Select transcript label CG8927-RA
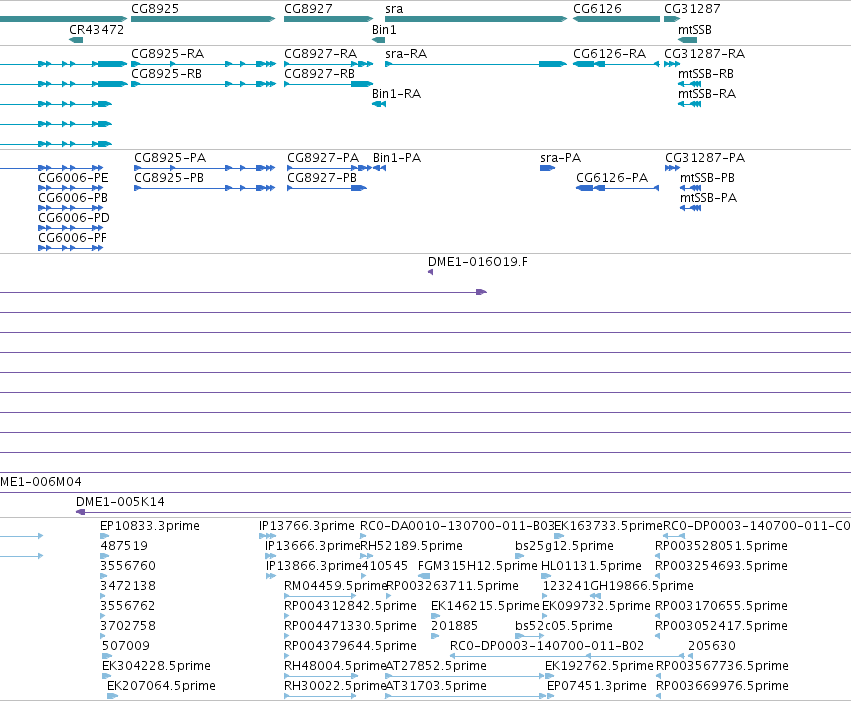Viewport: 851px width, 701px height. click(321, 54)
